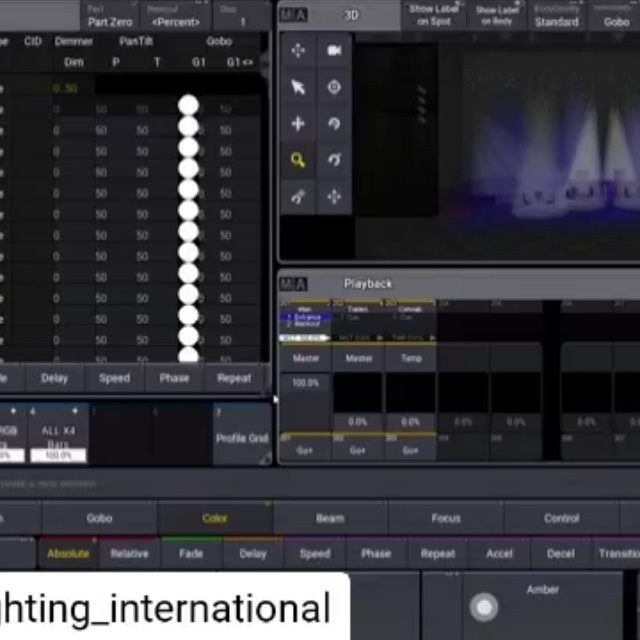Click the first Go+ button under Main executor
The width and height of the screenshot is (640, 640).
(x=305, y=450)
